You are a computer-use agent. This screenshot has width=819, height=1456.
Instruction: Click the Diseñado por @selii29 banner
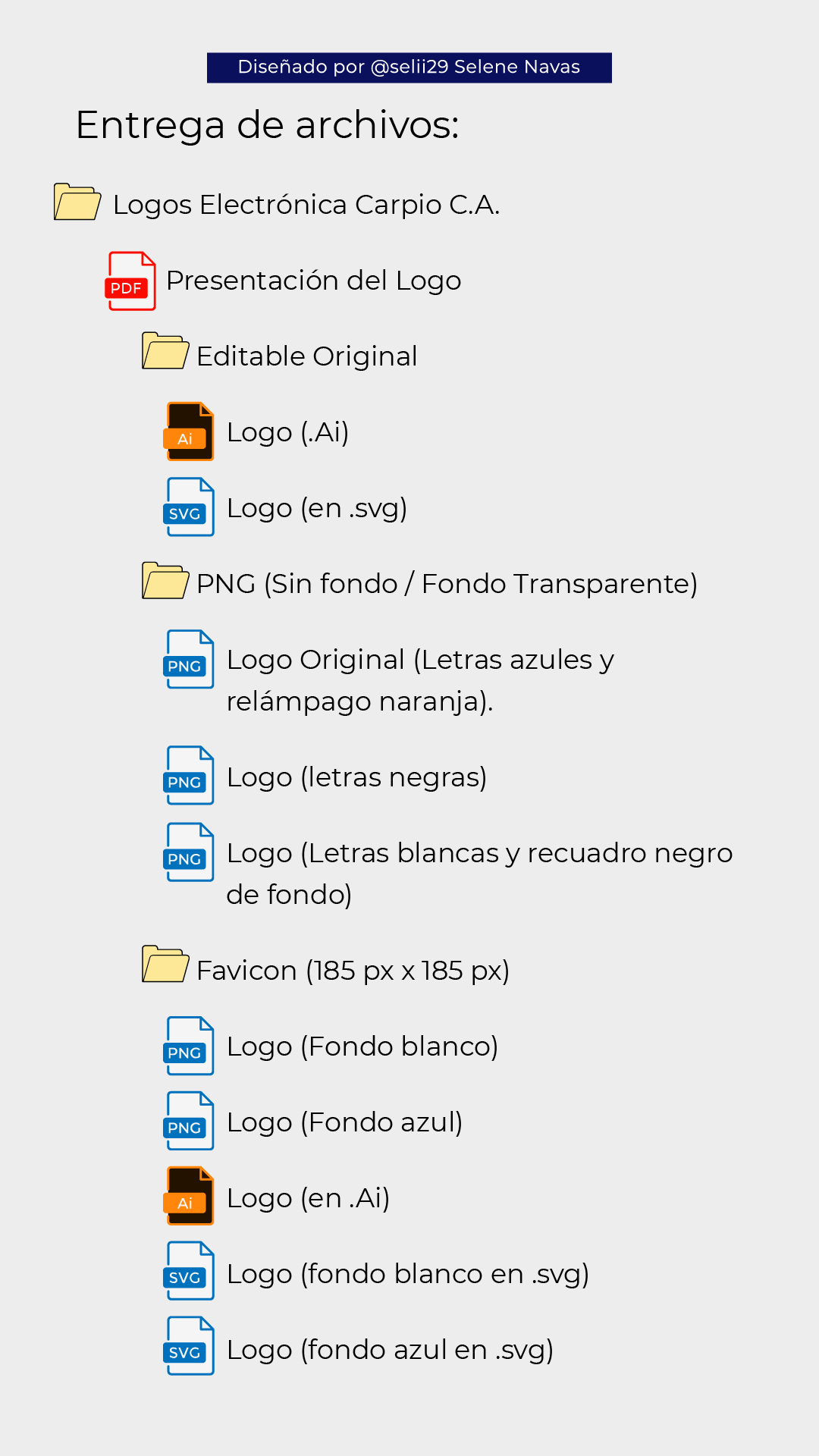(409, 67)
